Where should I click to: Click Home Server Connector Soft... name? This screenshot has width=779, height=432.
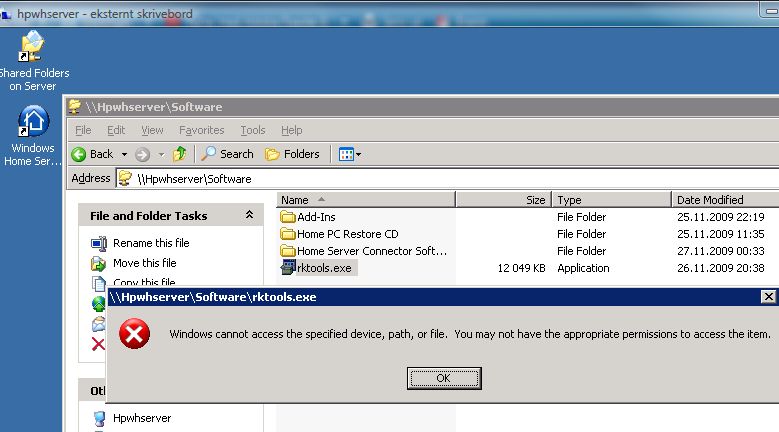[372, 251]
